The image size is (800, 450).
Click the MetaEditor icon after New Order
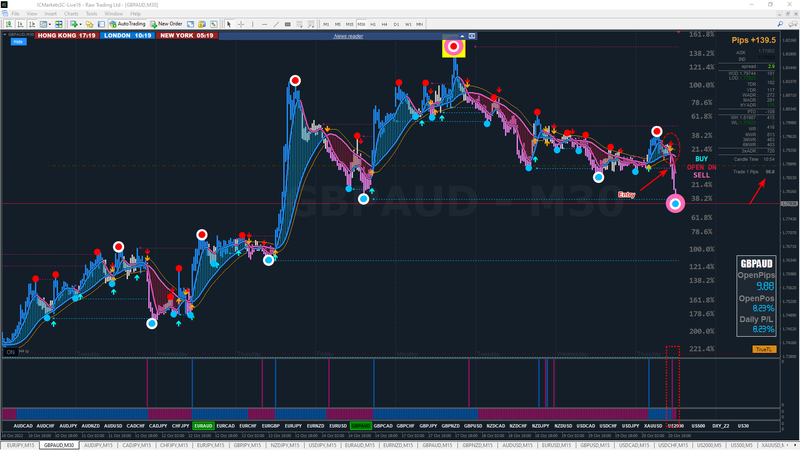click(x=202, y=24)
